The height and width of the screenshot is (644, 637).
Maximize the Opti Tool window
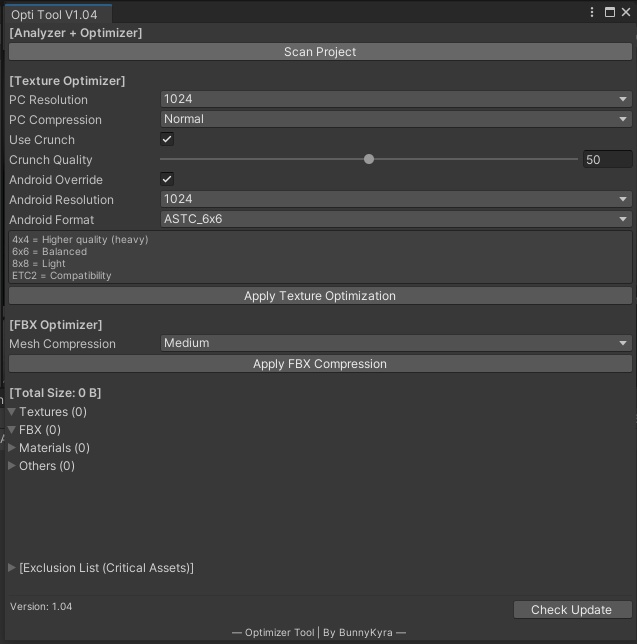click(x=609, y=12)
